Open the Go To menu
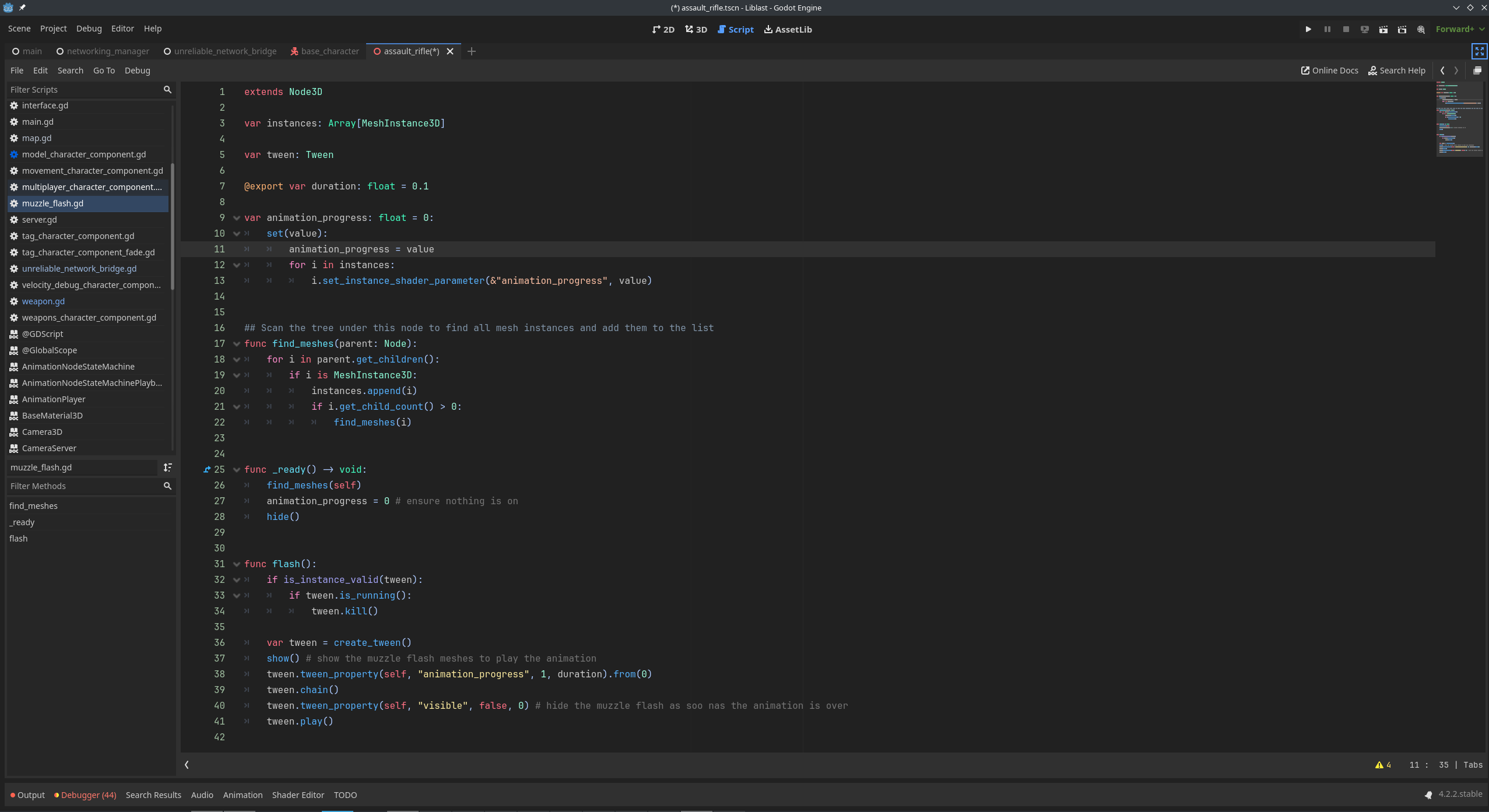Screen dimensions: 1489x812 pyautogui.click(x=104, y=71)
